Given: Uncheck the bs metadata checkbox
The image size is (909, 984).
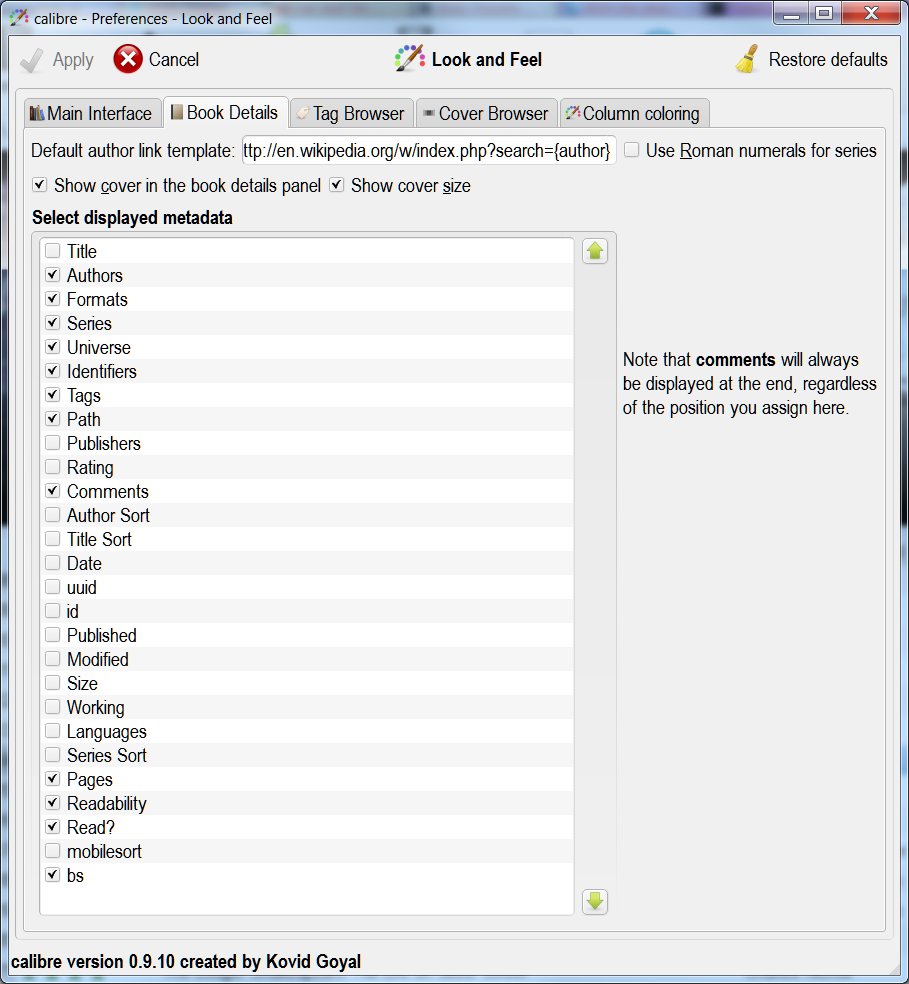Looking at the screenshot, I should (x=53, y=874).
